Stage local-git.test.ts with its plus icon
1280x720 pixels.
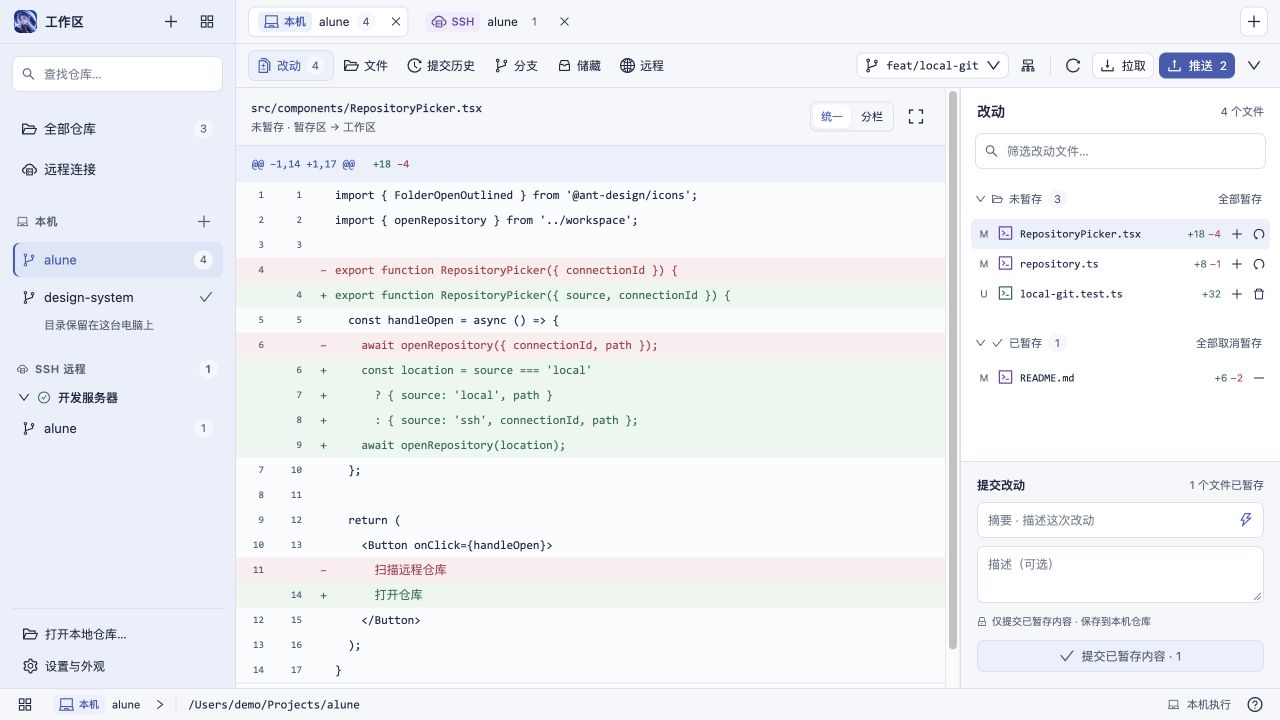(x=1237, y=294)
